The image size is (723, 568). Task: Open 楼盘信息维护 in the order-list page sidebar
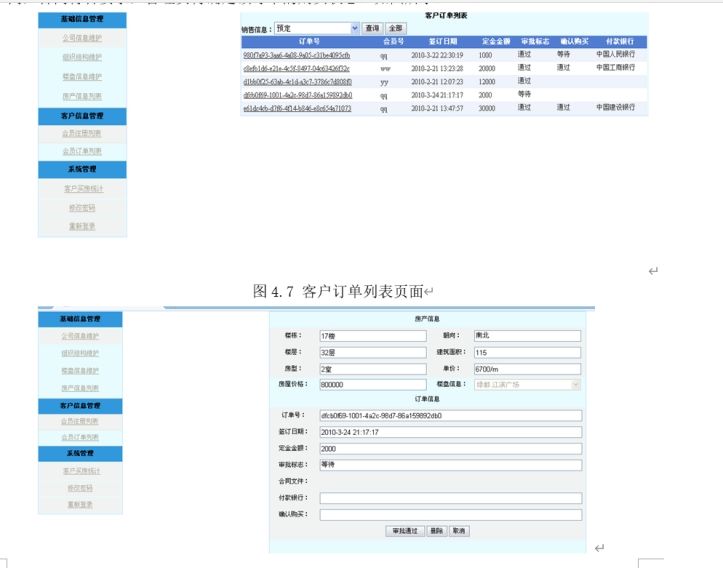(82, 77)
